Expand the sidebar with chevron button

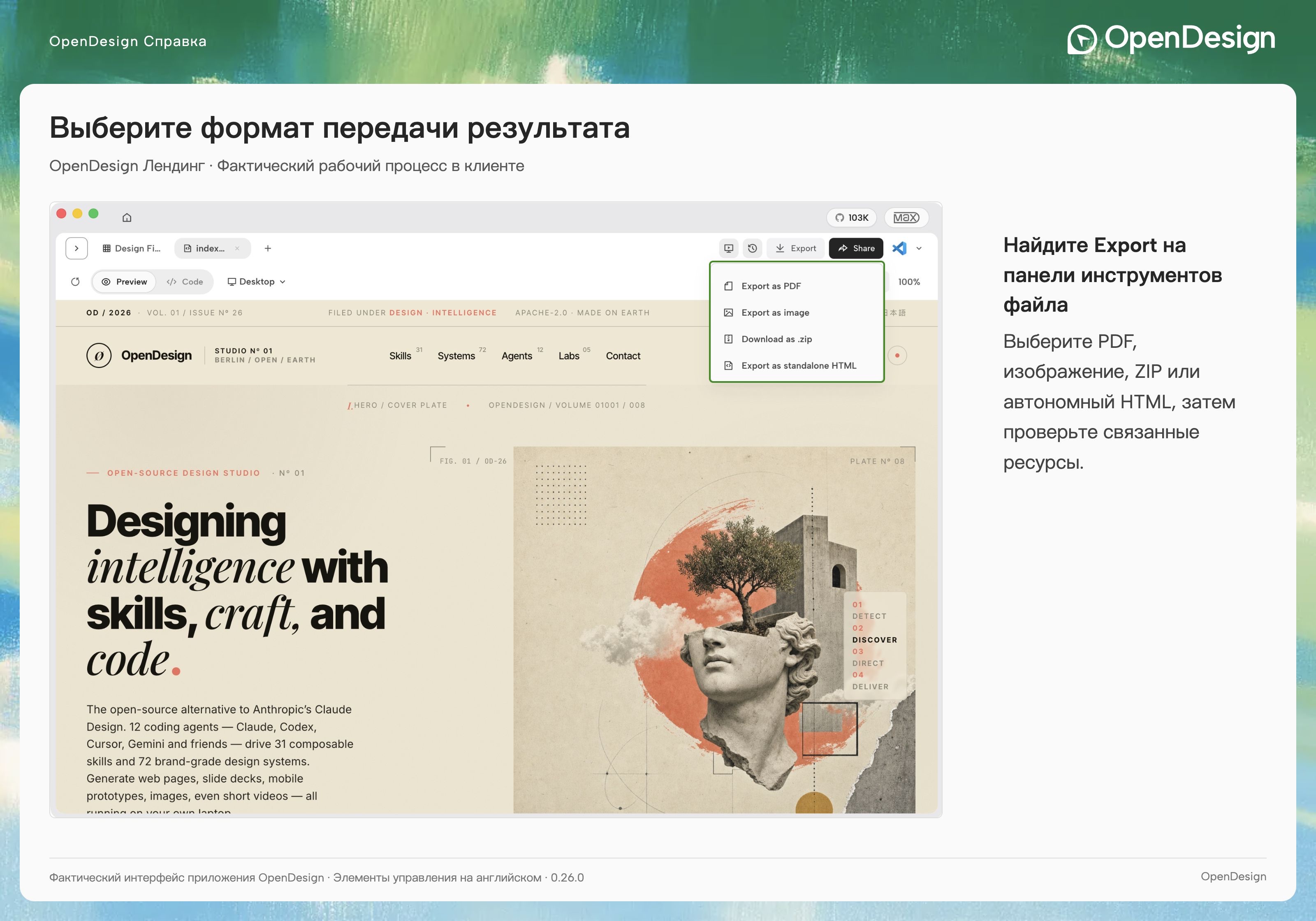77,248
